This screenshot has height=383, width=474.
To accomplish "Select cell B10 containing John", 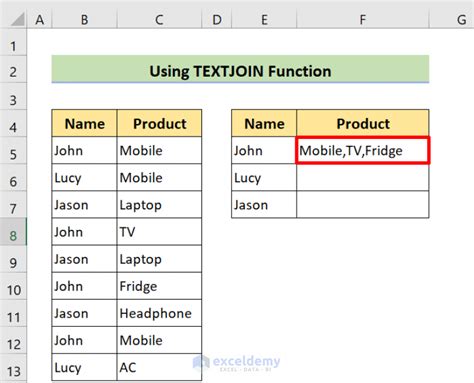I will tap(84, 286).
